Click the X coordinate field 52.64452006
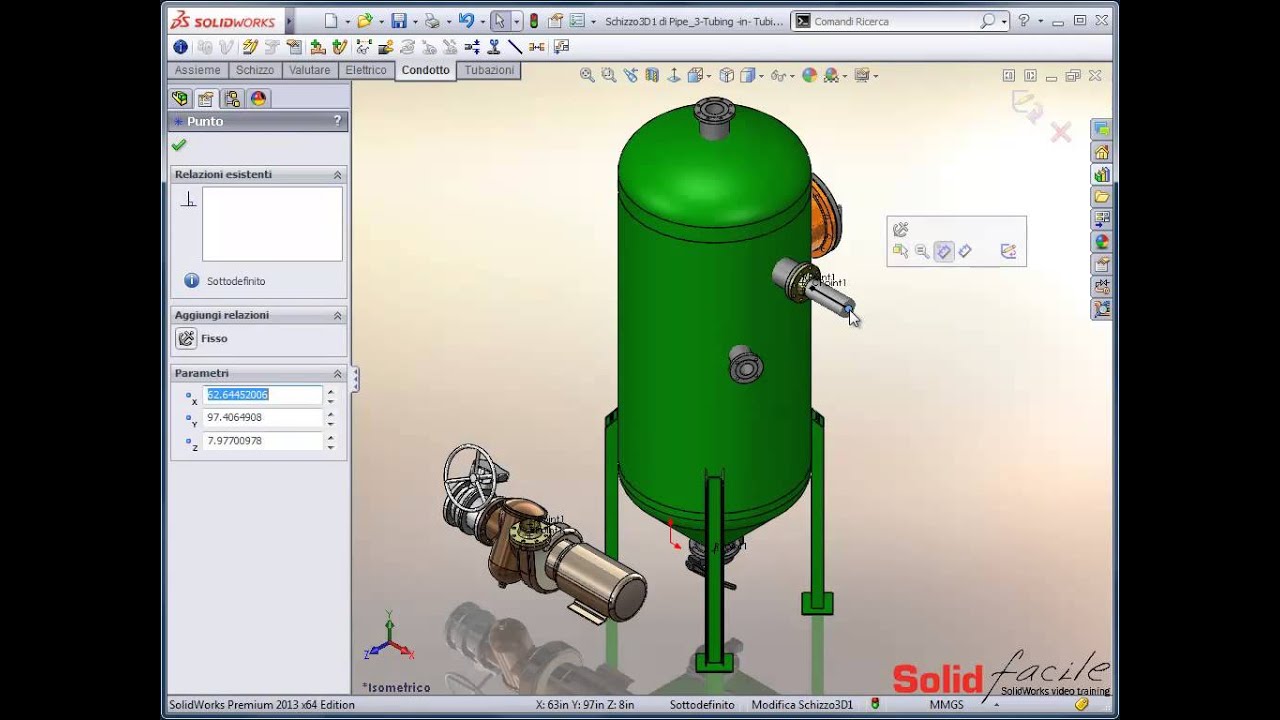Viewport: 1280px width, 720px height. pos(263,395)
